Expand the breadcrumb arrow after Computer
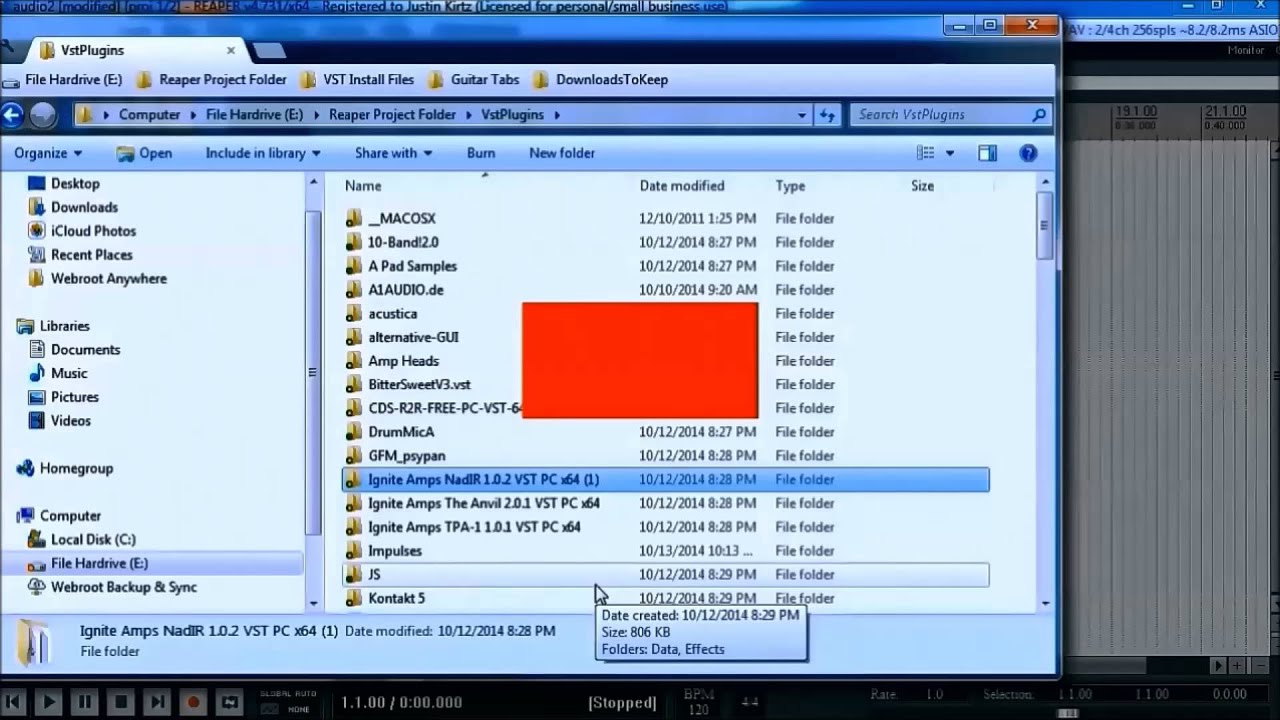This screenshot has width=1280, height=720. click(193, 115)
